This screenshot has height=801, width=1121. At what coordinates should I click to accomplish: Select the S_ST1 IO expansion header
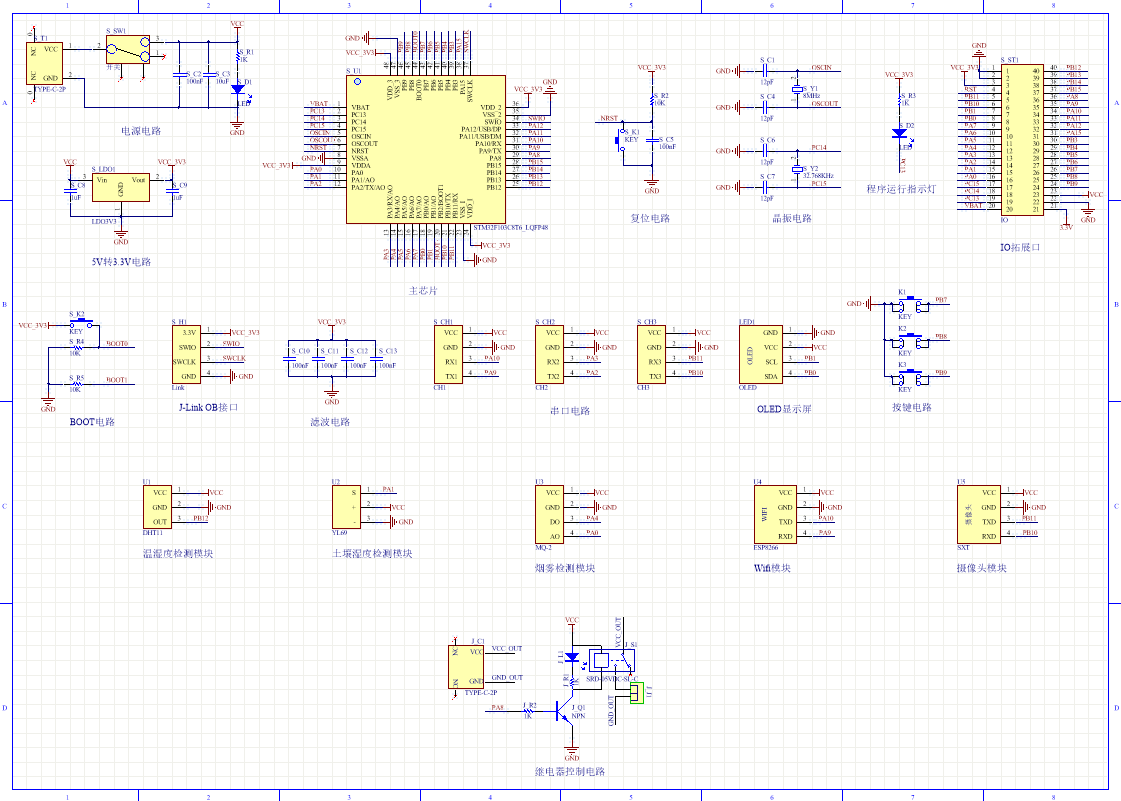pyautogui.click(x=1021, y=139)
